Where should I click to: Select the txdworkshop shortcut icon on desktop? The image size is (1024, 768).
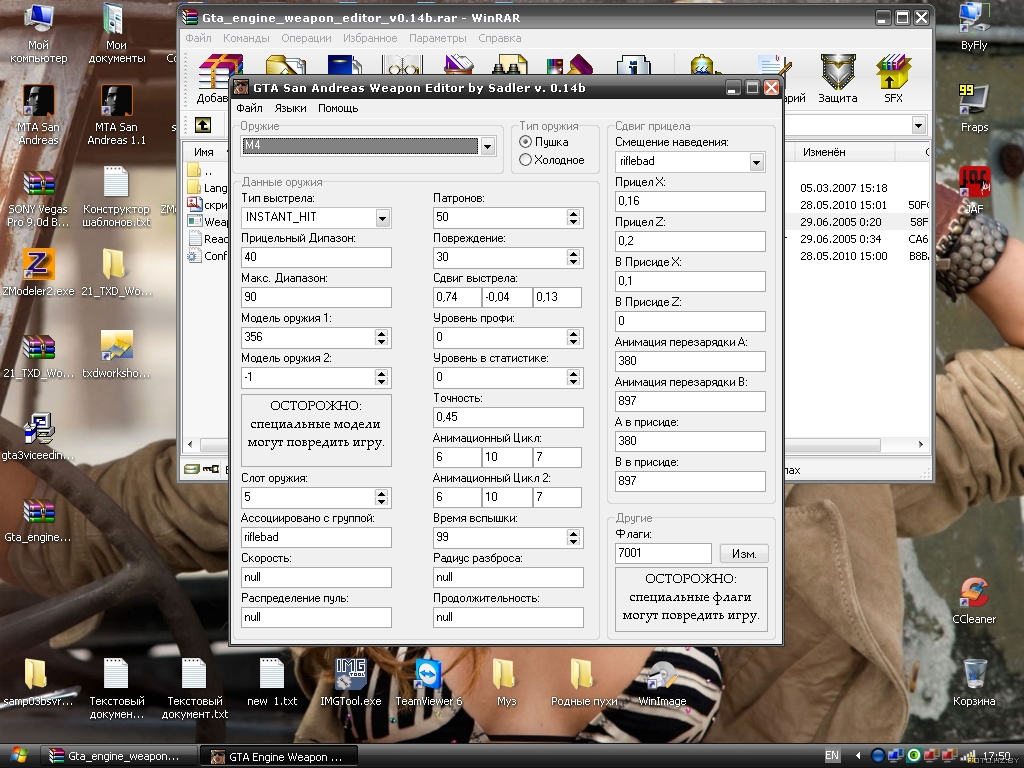coord(116,355)
